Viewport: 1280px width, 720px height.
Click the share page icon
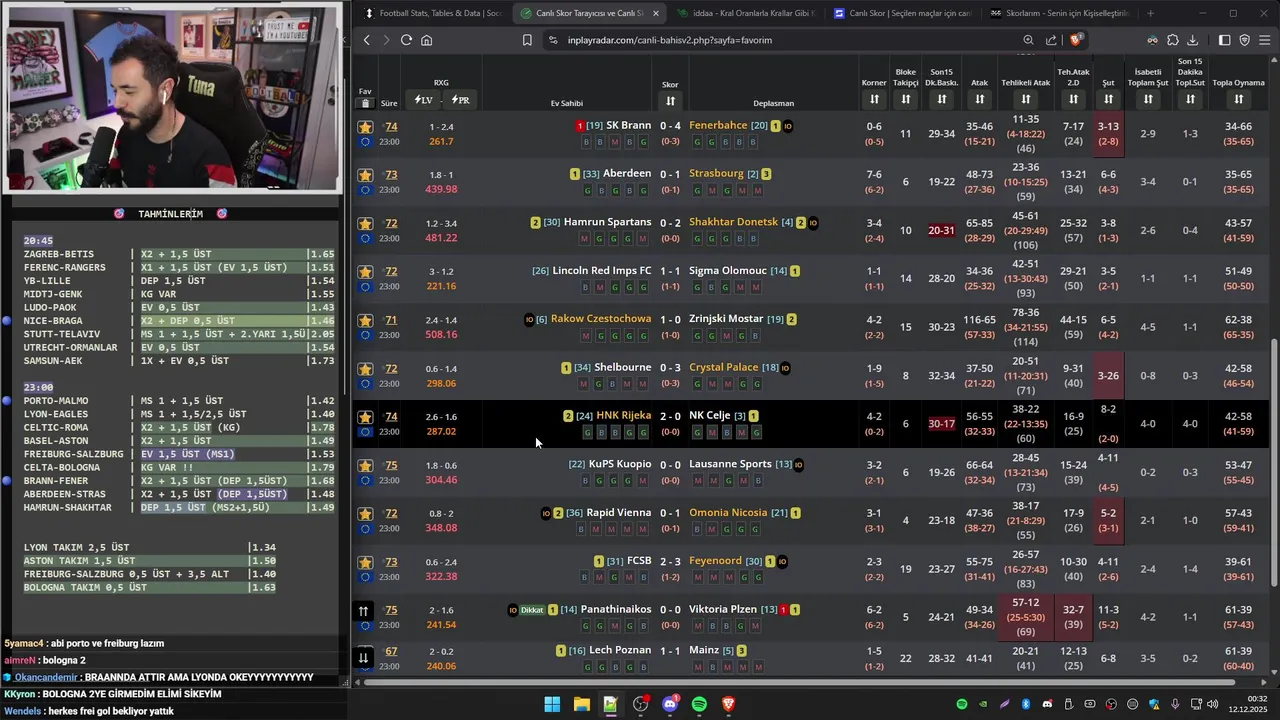[1051, 40]
